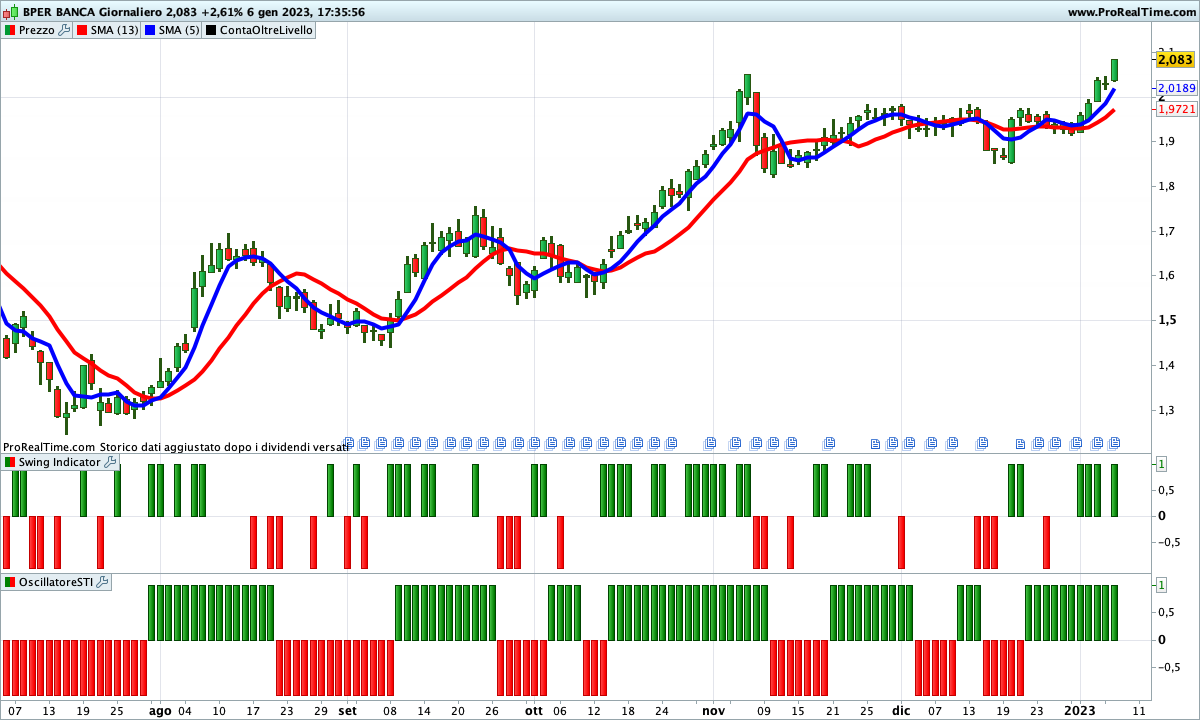Click the red-green icon beside Swing Indicator
Screen dimensions: 1200x720
click(x=10, y=462)
